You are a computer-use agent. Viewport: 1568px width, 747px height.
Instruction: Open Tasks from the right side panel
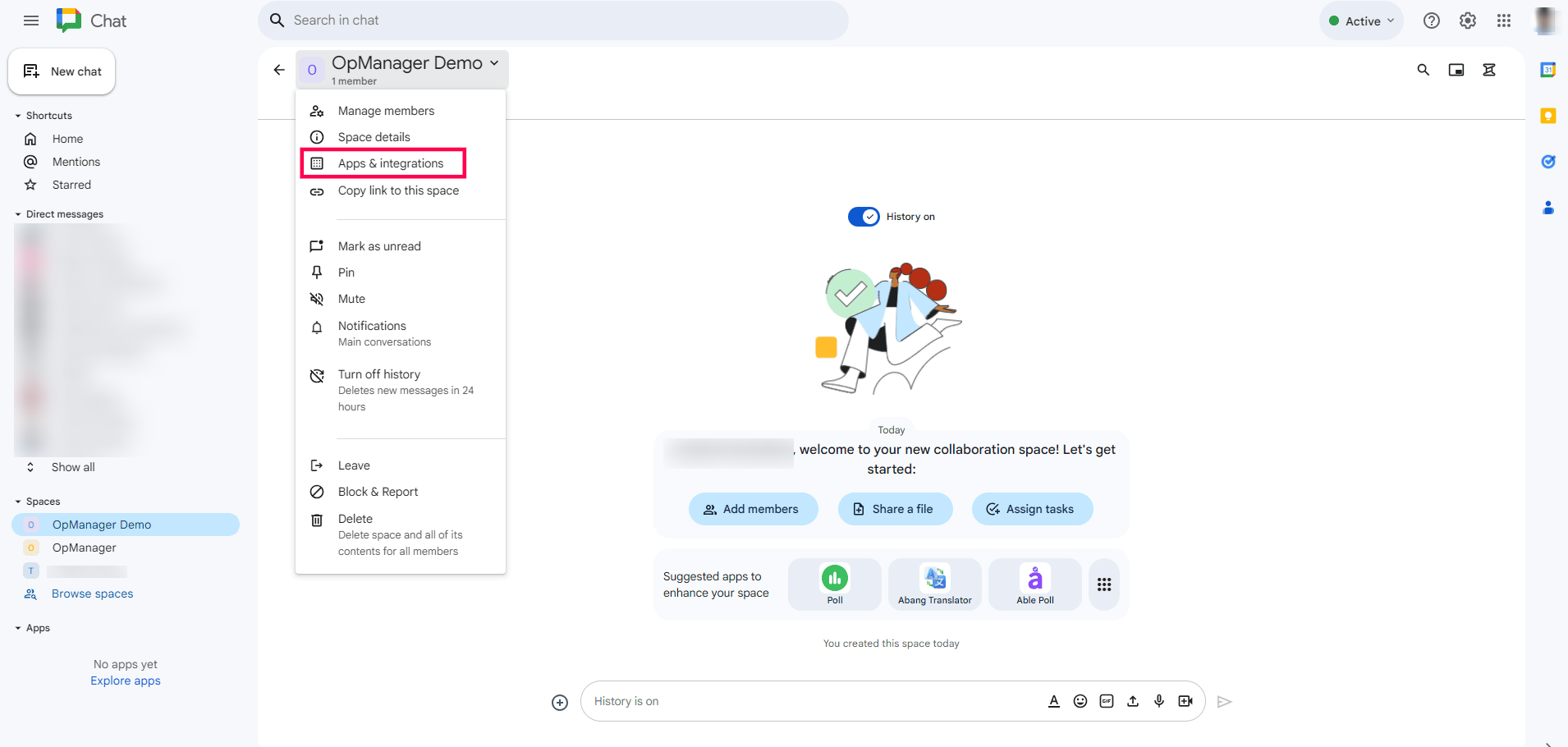tap(1549, 162)
